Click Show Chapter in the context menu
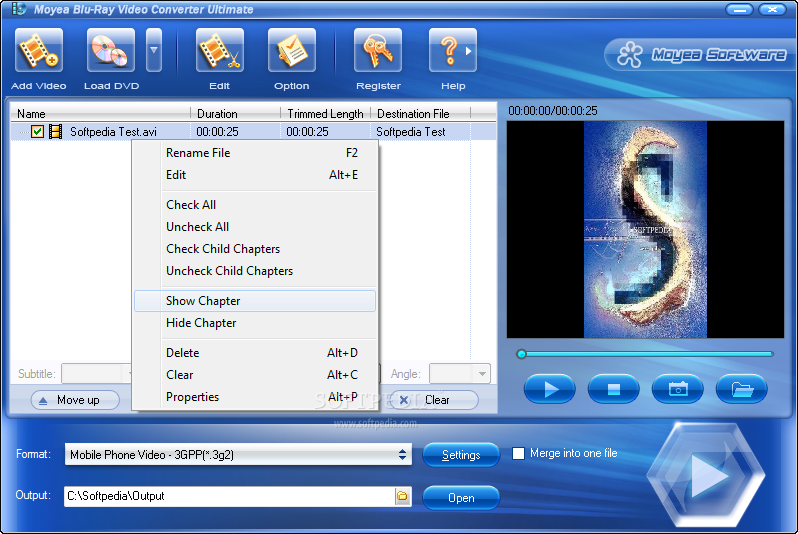 pos(255,301)
